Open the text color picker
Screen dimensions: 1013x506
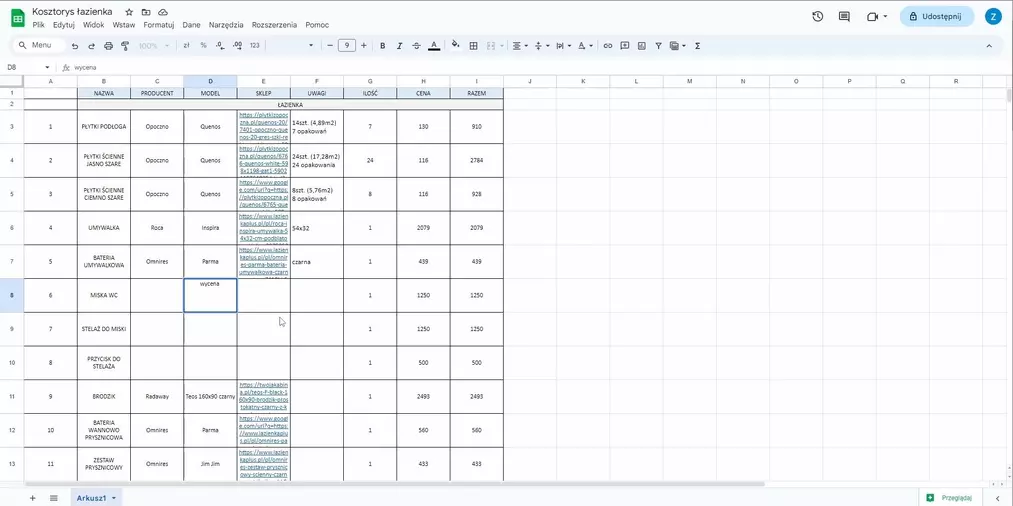pos(434,46)
